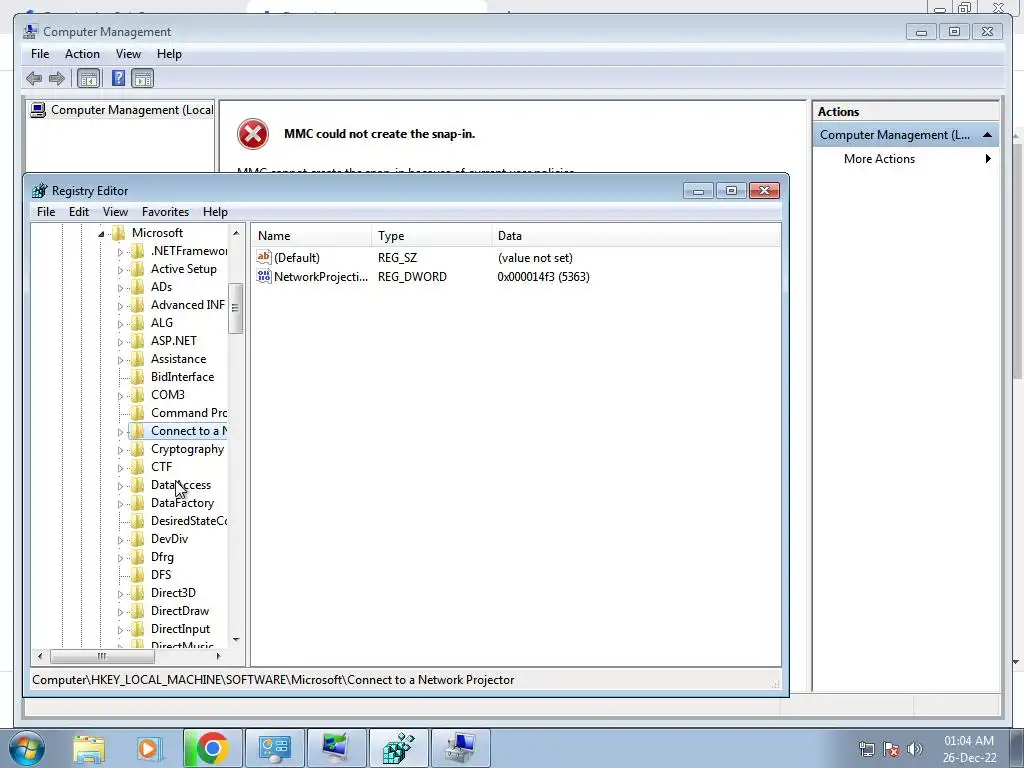This screenshot has height=768, width=1024.
Task: Open Computer Management Help menu
Action: [169, 54]
